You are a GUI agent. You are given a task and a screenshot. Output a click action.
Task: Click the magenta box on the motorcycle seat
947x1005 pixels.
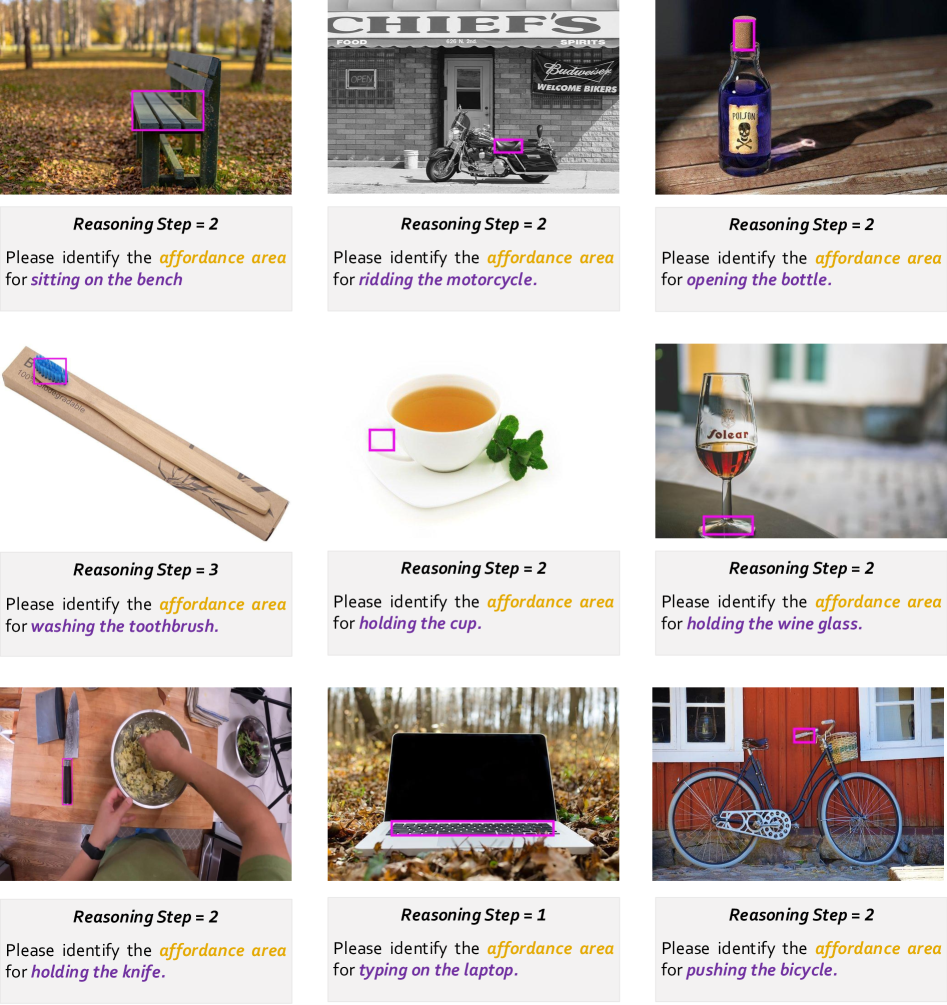(x=508, y=146)
